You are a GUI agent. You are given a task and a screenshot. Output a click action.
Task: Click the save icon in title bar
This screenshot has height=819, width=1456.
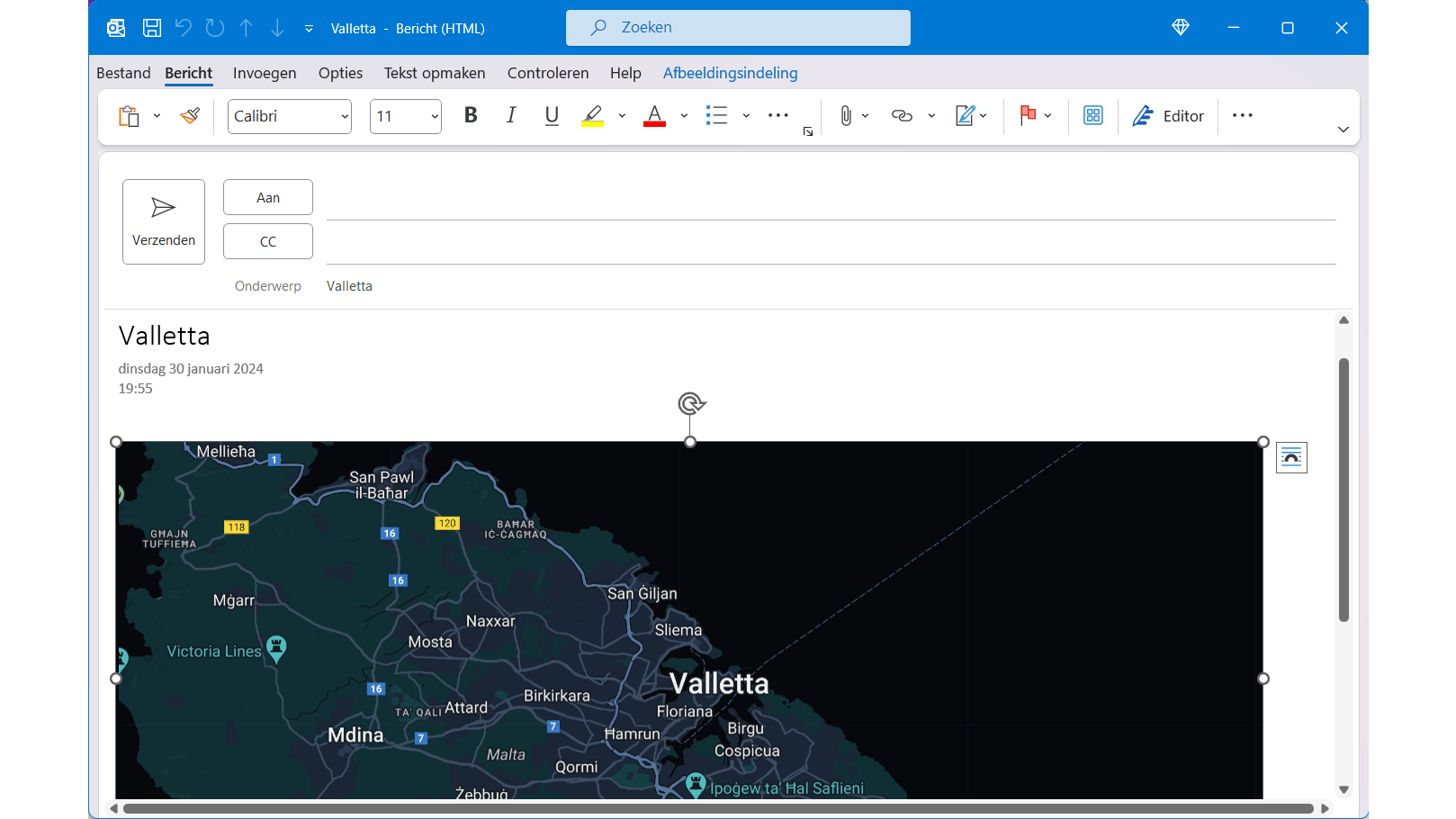pos(152,28)
